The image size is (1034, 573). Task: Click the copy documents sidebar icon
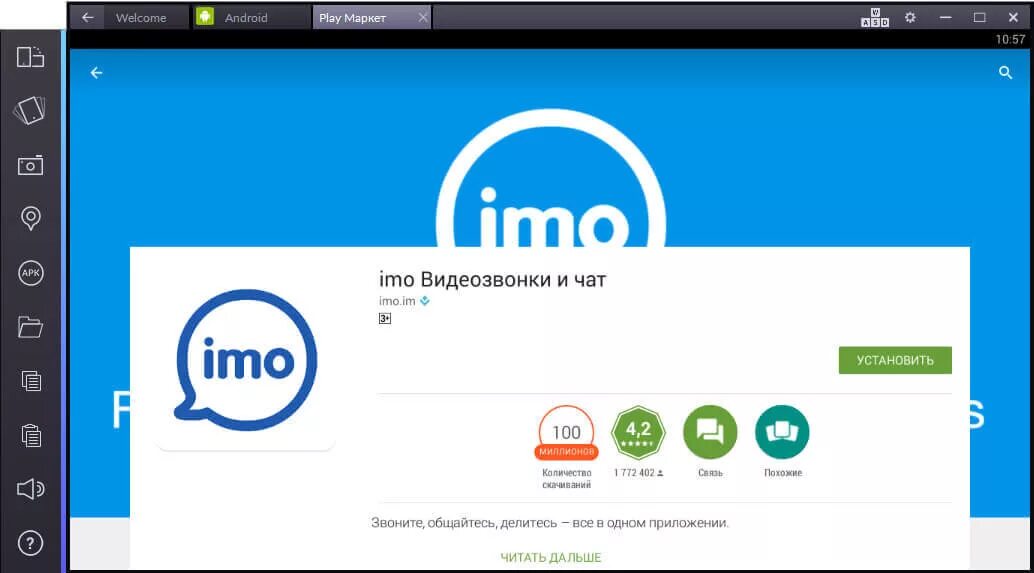tap(30, 381)
